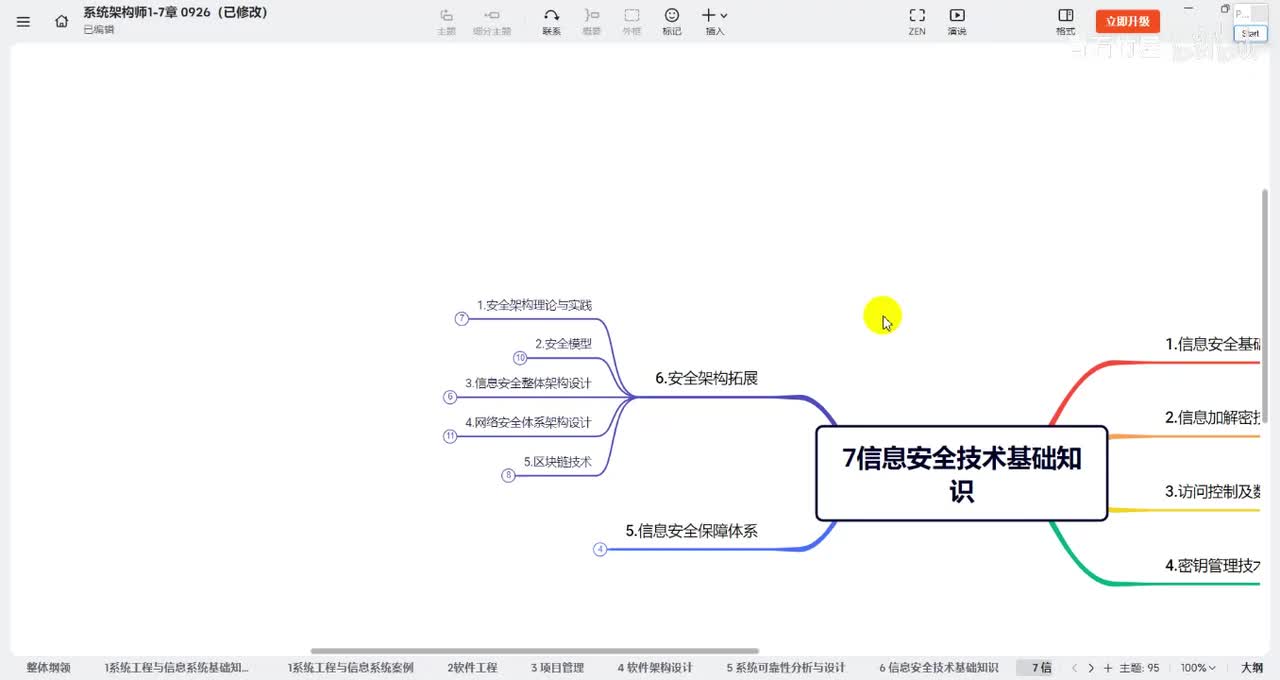
Task: Select the 2.安全模型 subtopic
Action: (x=563, y=343)
